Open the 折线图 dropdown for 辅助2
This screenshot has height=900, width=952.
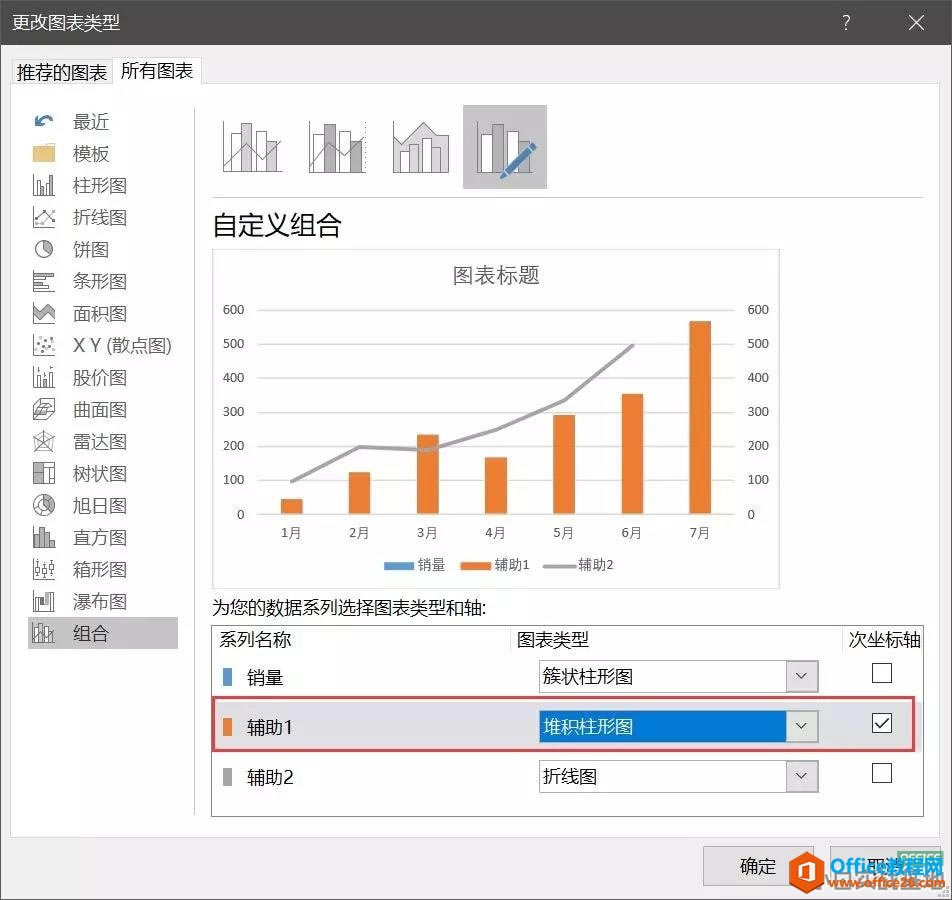799,776
